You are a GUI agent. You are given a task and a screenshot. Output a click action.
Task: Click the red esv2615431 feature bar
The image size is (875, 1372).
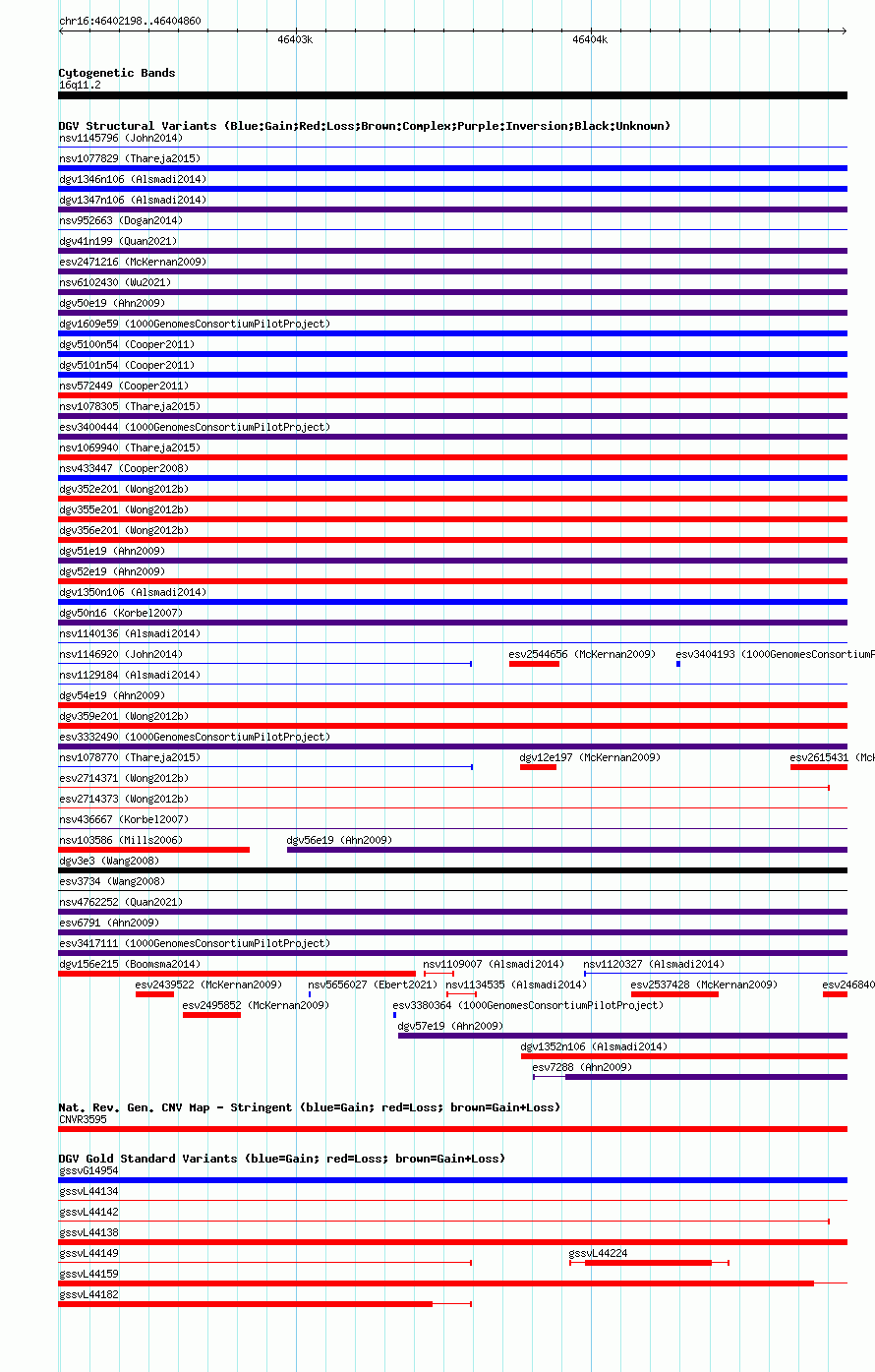click(x=819, y=767)
